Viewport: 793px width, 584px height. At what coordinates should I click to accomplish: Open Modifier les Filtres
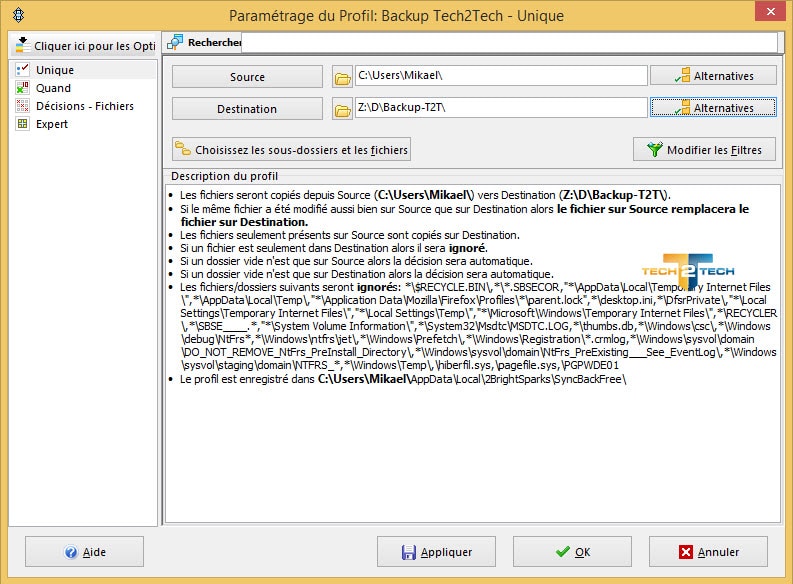(x=704, y=150)
